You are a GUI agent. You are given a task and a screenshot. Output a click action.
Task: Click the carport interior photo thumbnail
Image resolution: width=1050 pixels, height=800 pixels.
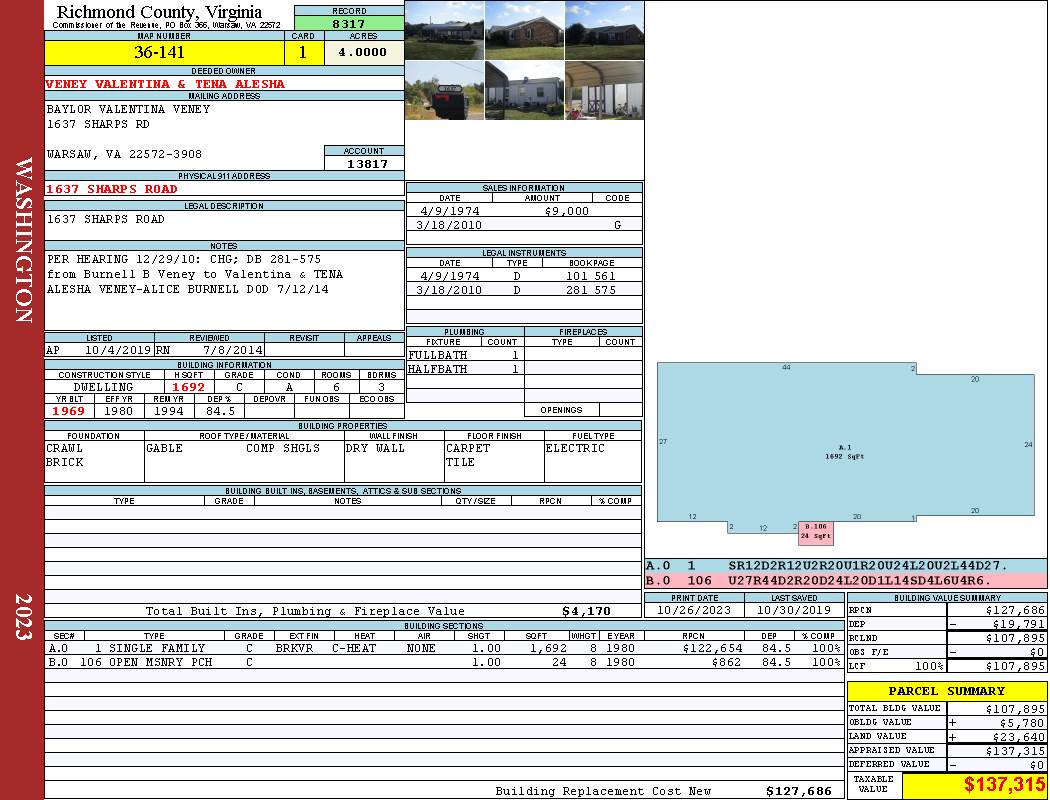[x=604, y=90]
